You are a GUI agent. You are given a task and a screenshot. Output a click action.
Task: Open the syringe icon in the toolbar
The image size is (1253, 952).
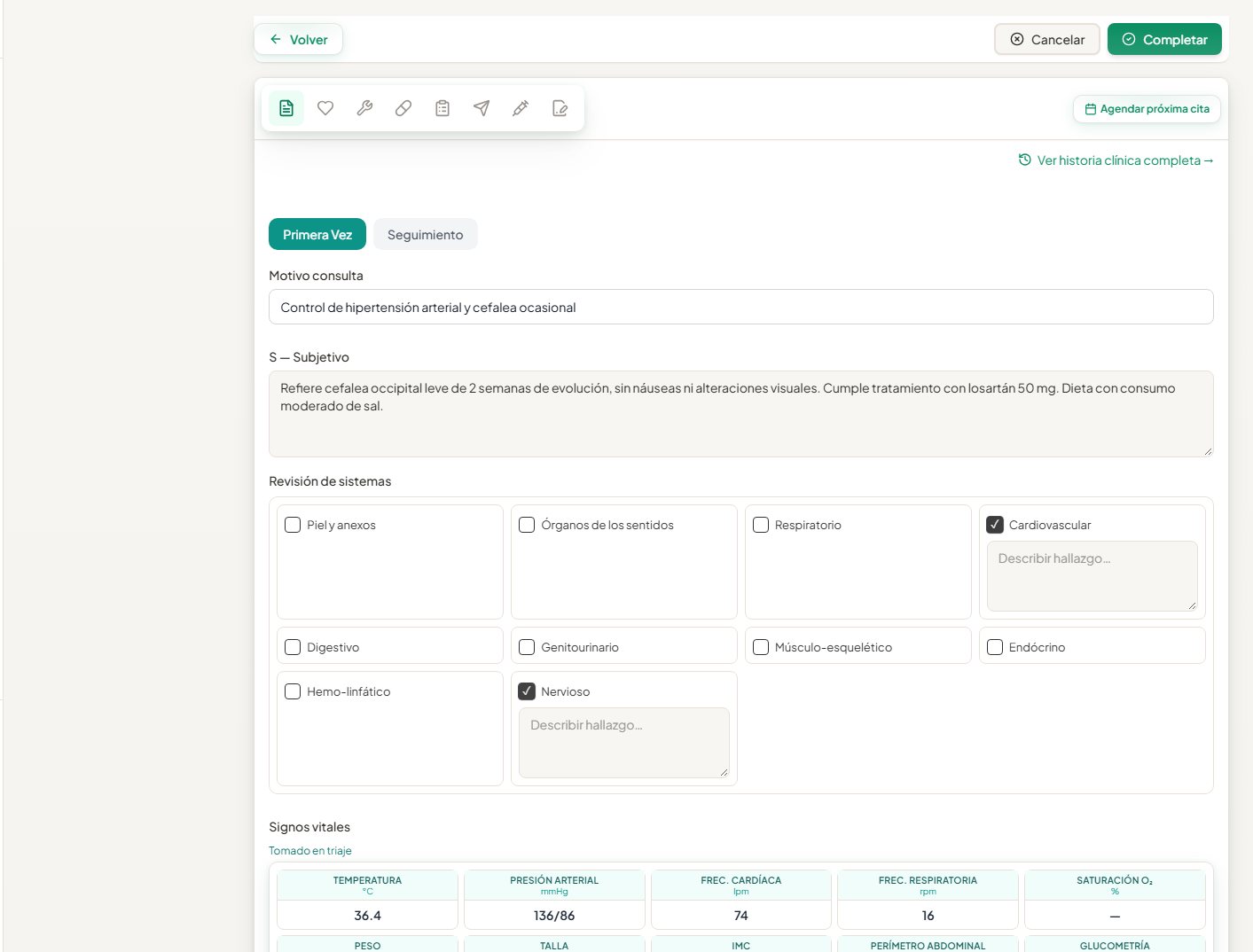tap(521, 108)
